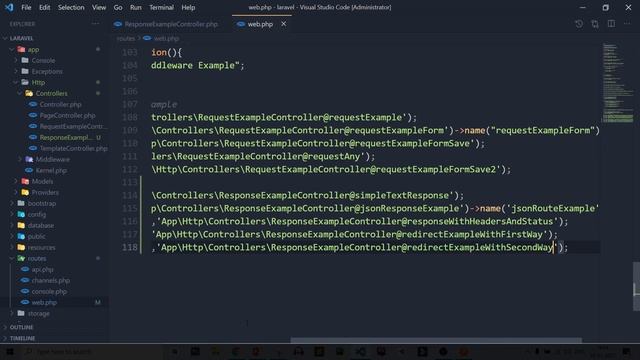640x360 pixels.
Task: Open the Edit menu
Action: coord(44,7)
